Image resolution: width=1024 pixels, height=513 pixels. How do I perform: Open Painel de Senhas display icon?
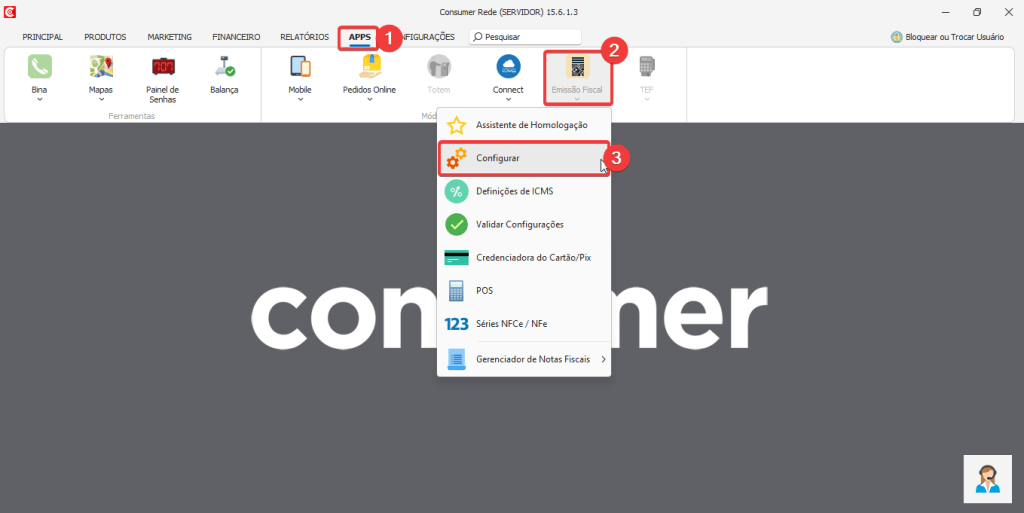click(162, 67)
